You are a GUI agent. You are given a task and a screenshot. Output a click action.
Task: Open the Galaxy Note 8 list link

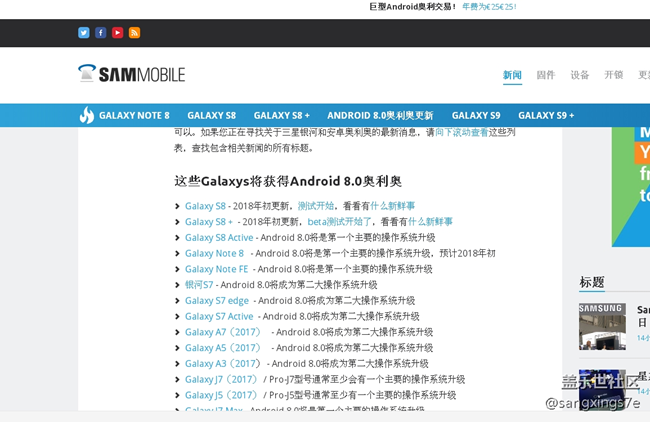click(214, 253)
